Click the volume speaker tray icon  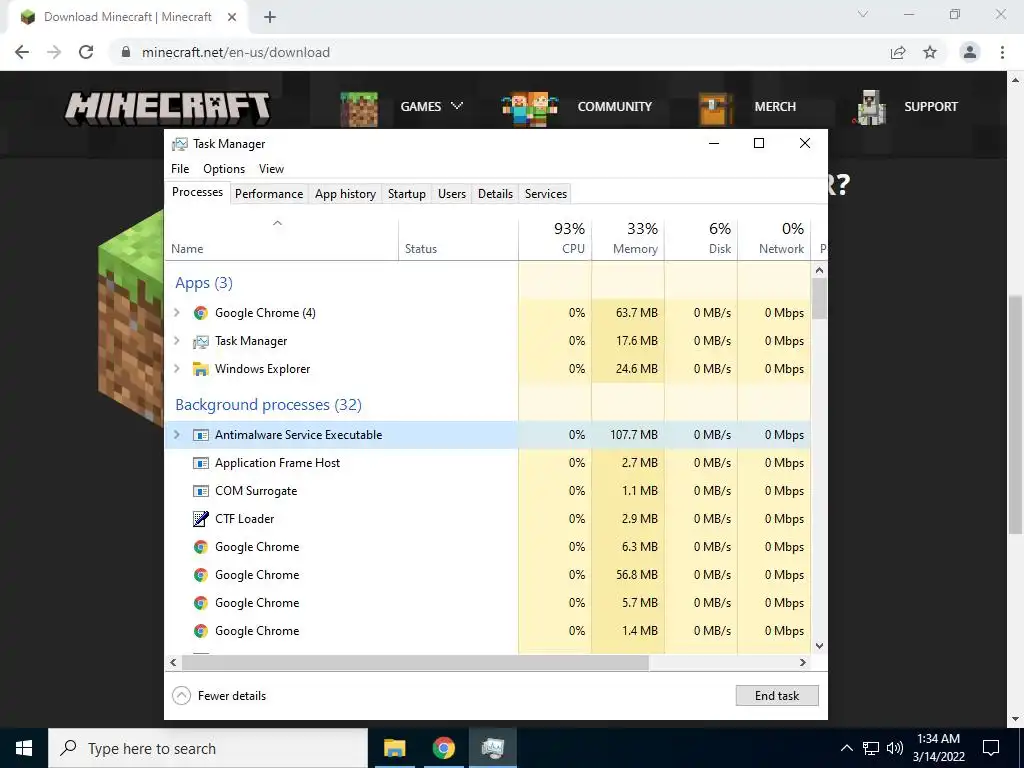(895, 748)
